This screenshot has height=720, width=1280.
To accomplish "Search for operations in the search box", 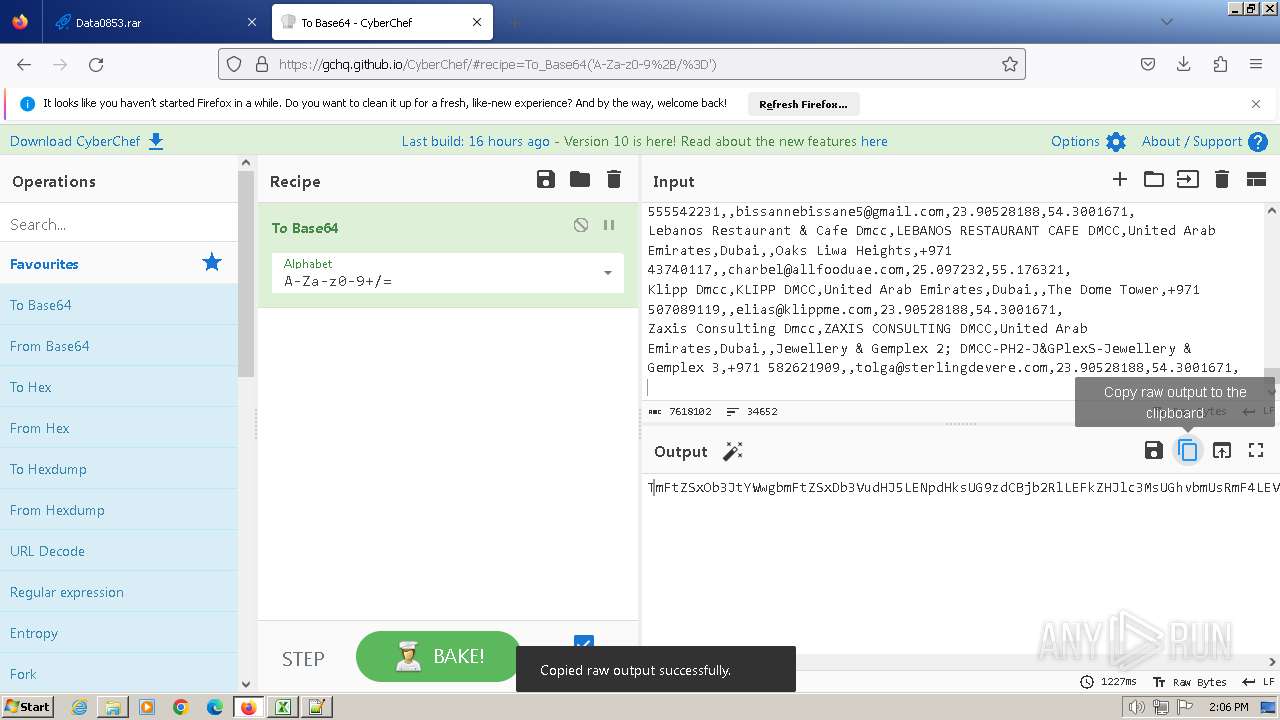I will pos(118,224).
